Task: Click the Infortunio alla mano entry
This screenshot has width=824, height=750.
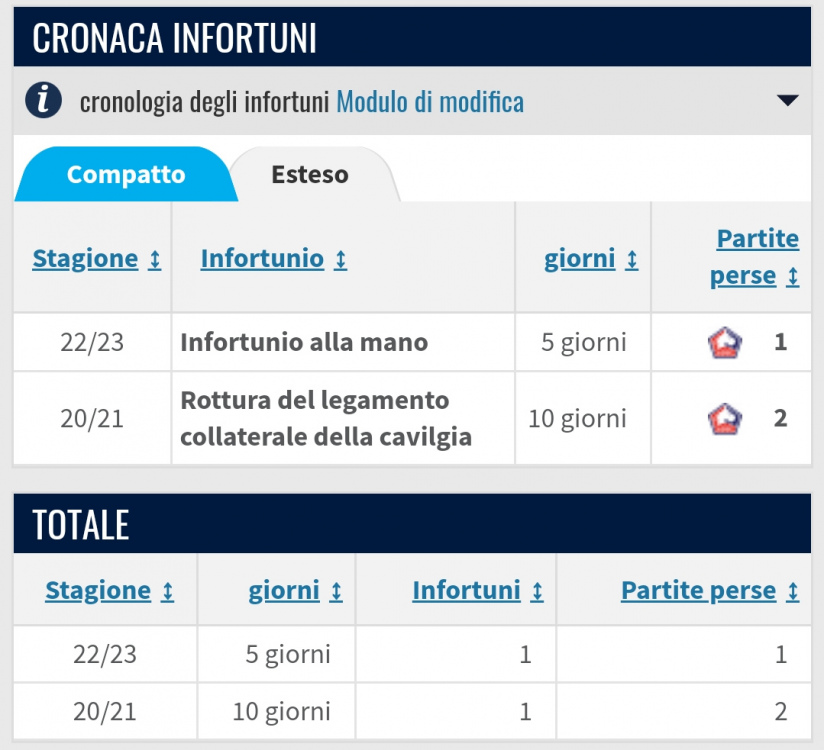Action: point(304,342)
